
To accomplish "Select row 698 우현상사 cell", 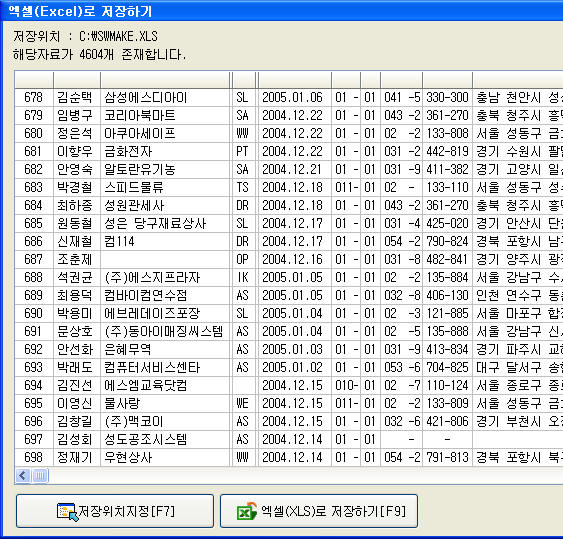I will click(x=165, y=457).
